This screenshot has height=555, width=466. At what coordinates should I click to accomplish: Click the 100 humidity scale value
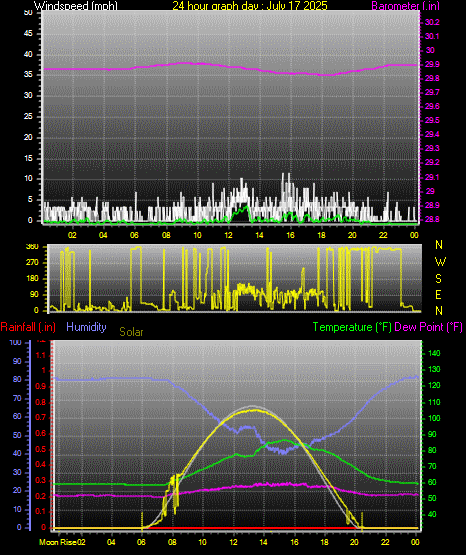(x=16, y=342)
